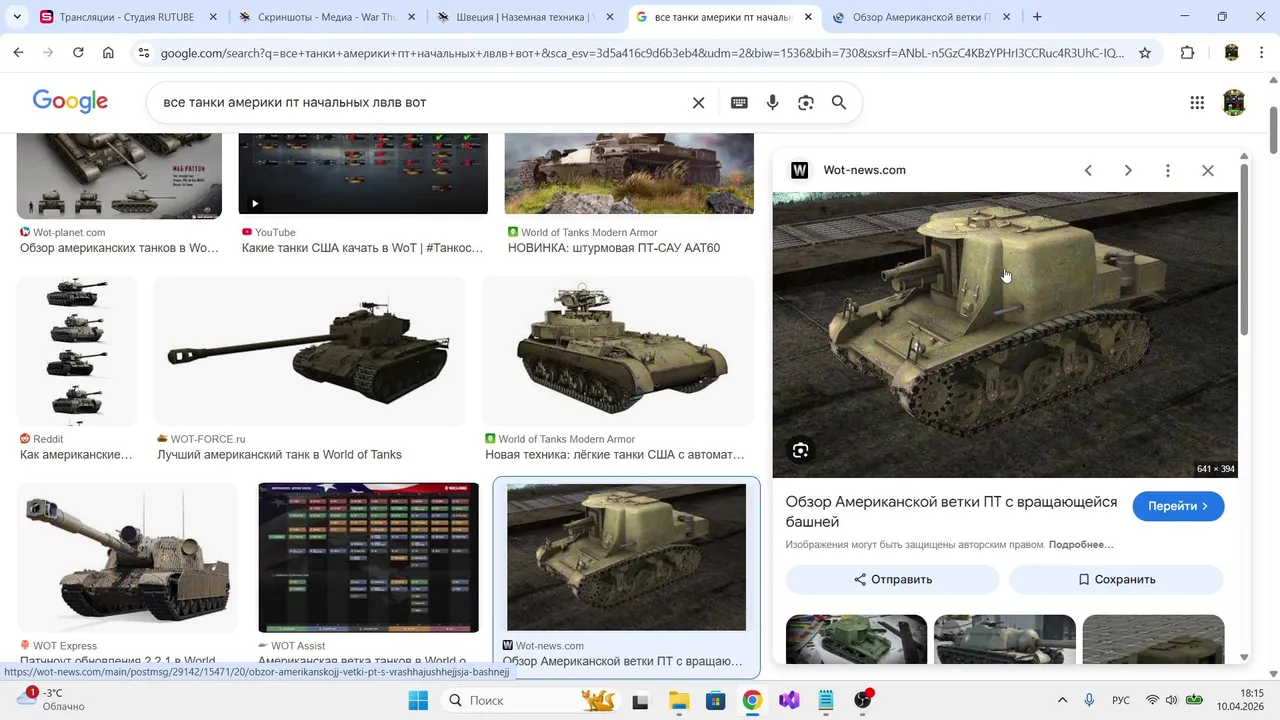This screenshot has height=720, width=1280.
Task: Close the RUTUBE tab
Action: click(x=213, y=17)
